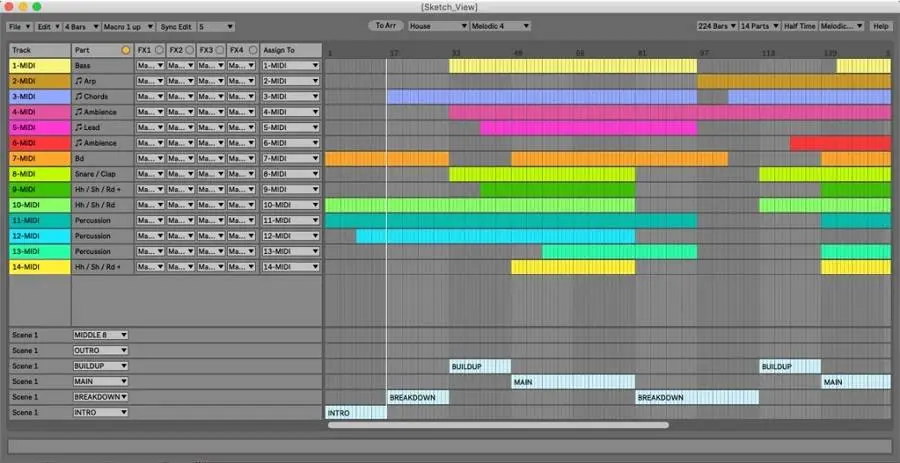Open the BREAKDOWN scene dropdown
The image size is (900, 463).
tap(100, 396)
